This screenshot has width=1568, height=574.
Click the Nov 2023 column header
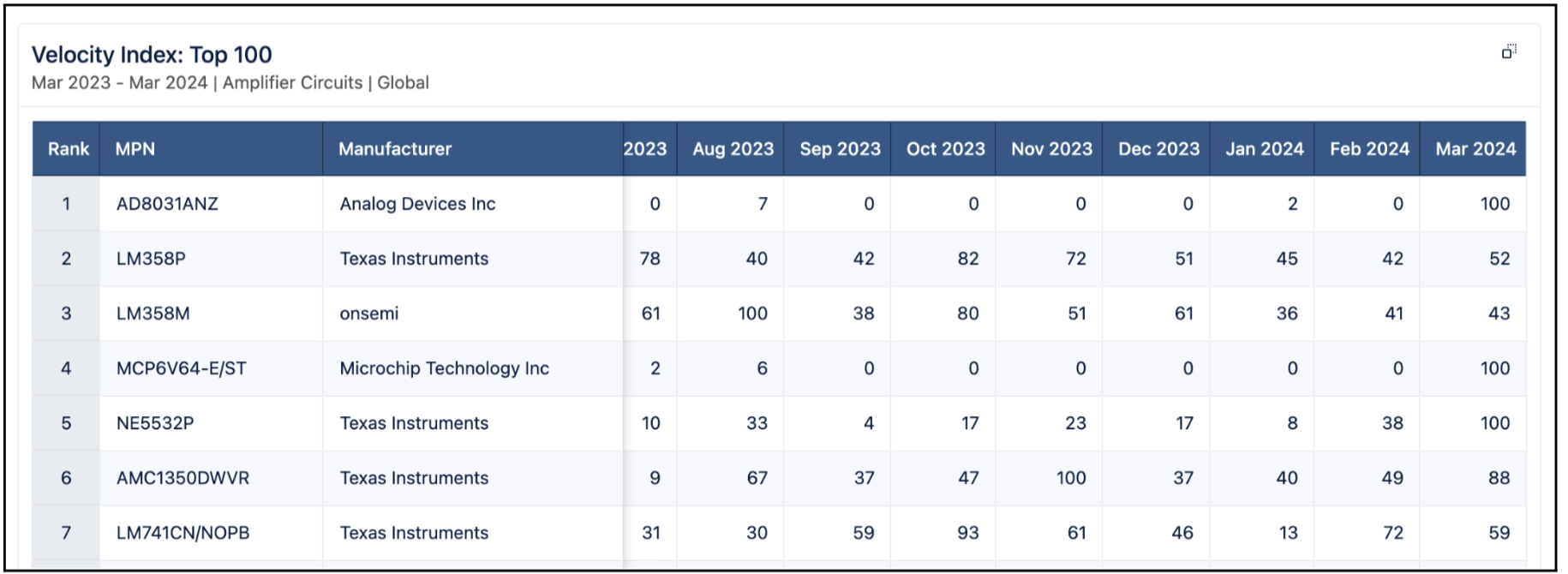1051,149
